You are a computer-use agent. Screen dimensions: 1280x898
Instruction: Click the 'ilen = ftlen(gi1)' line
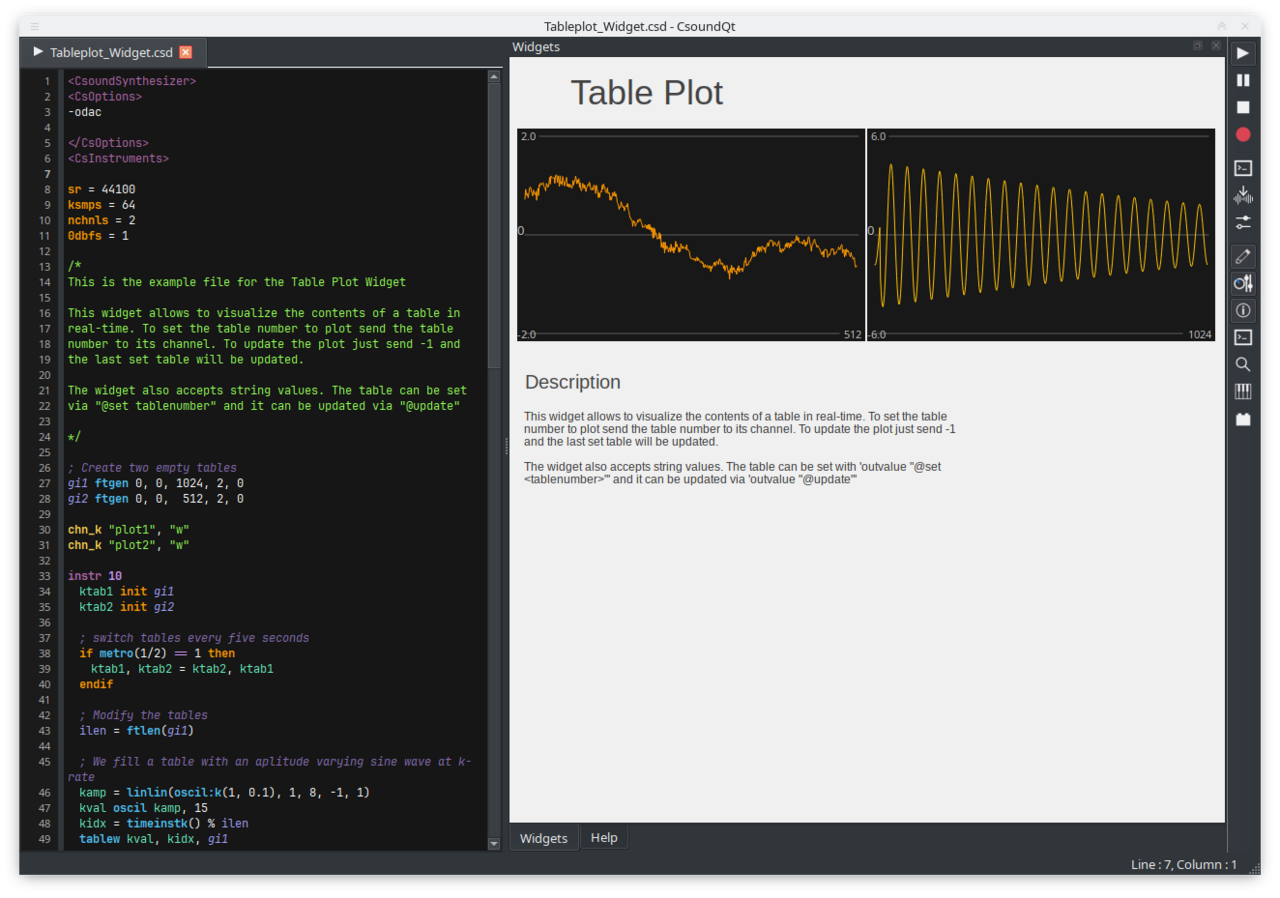(x=136, y=731)
